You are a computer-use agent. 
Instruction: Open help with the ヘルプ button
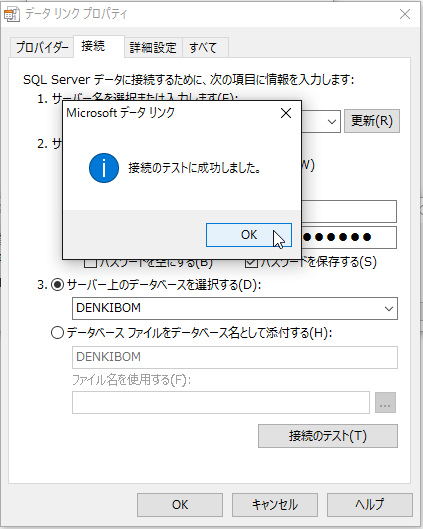370,505
